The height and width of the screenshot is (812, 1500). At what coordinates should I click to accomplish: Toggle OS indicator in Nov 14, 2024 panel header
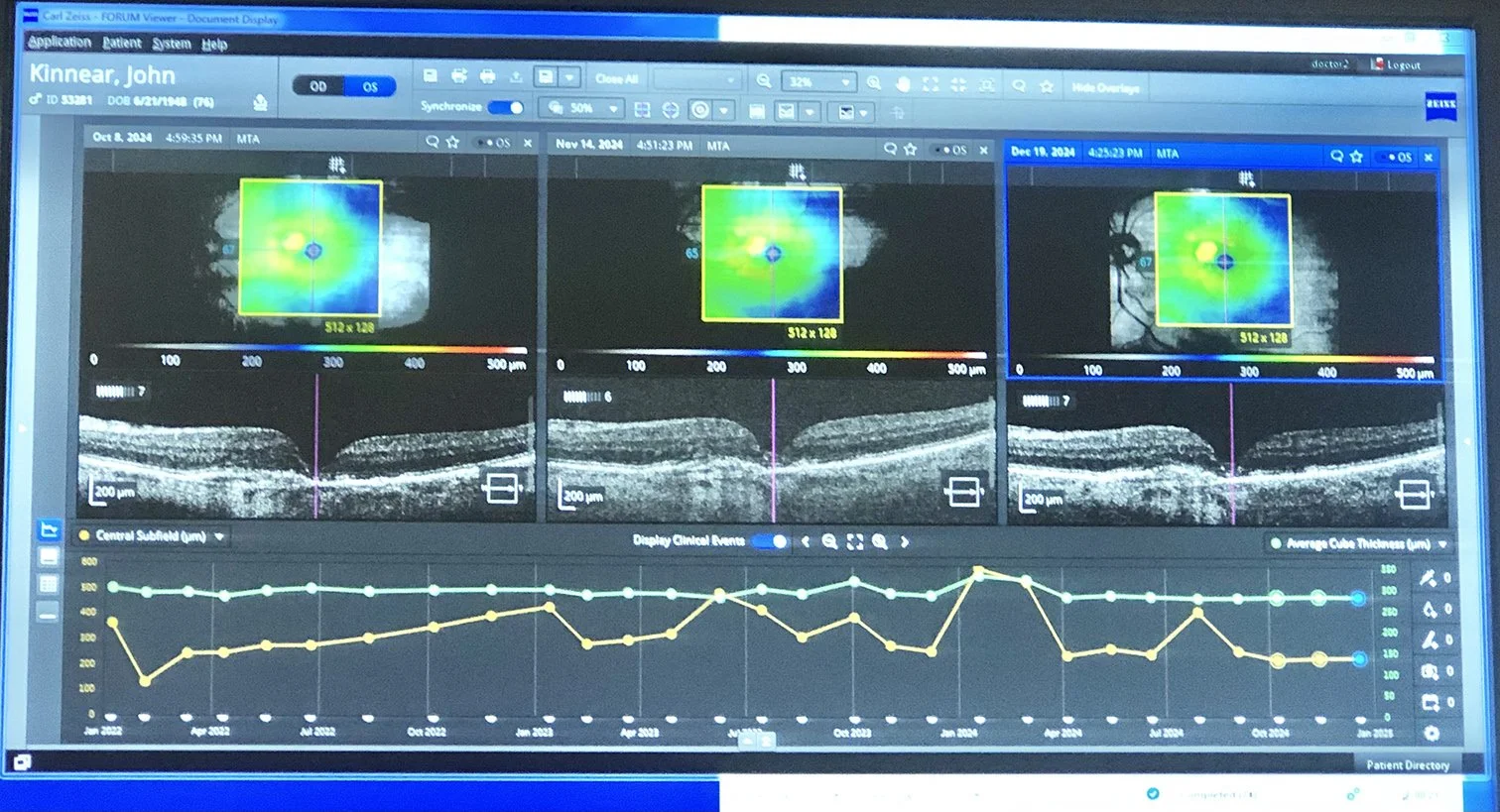949,150
